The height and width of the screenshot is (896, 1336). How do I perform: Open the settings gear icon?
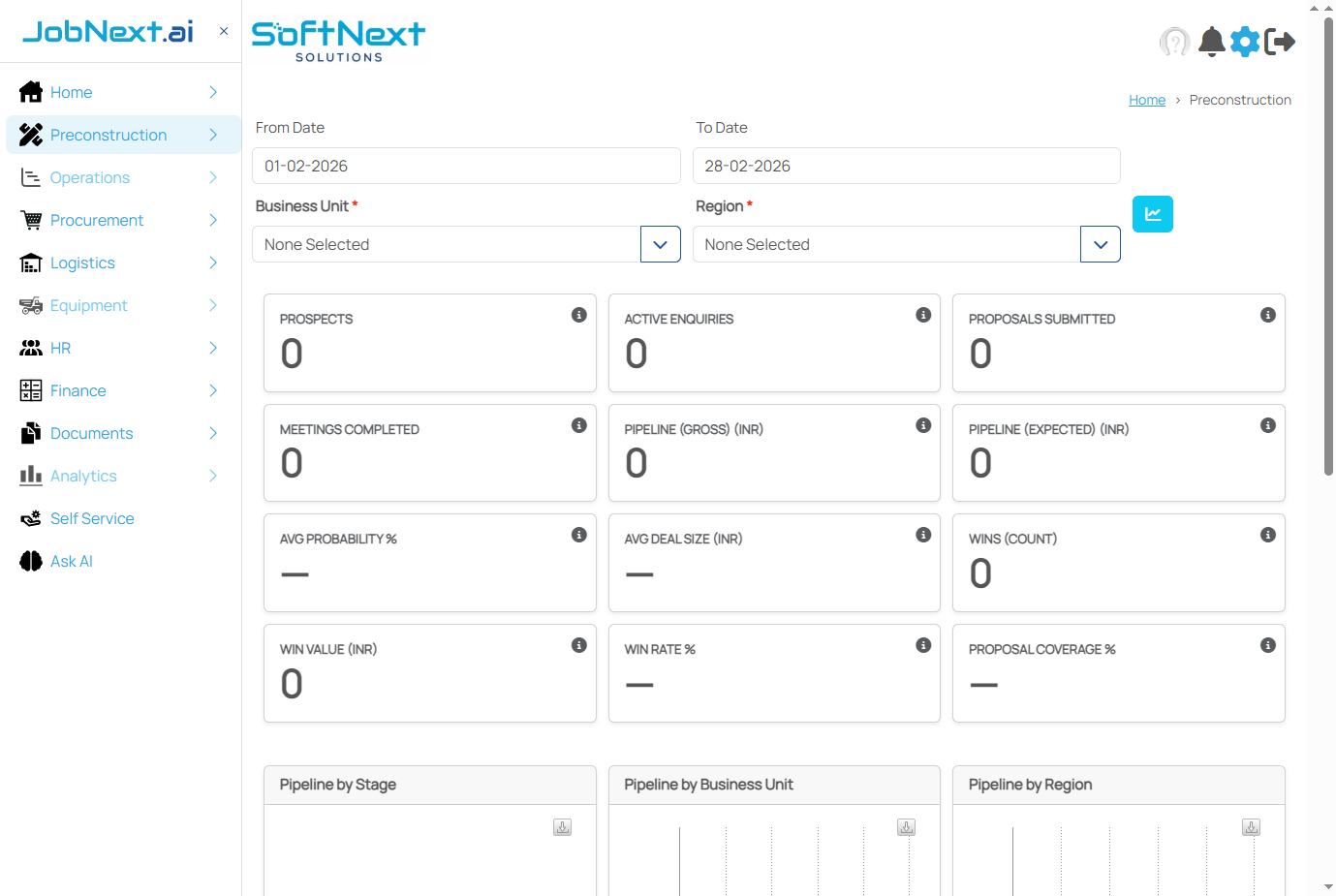[x=1245, y=42]
